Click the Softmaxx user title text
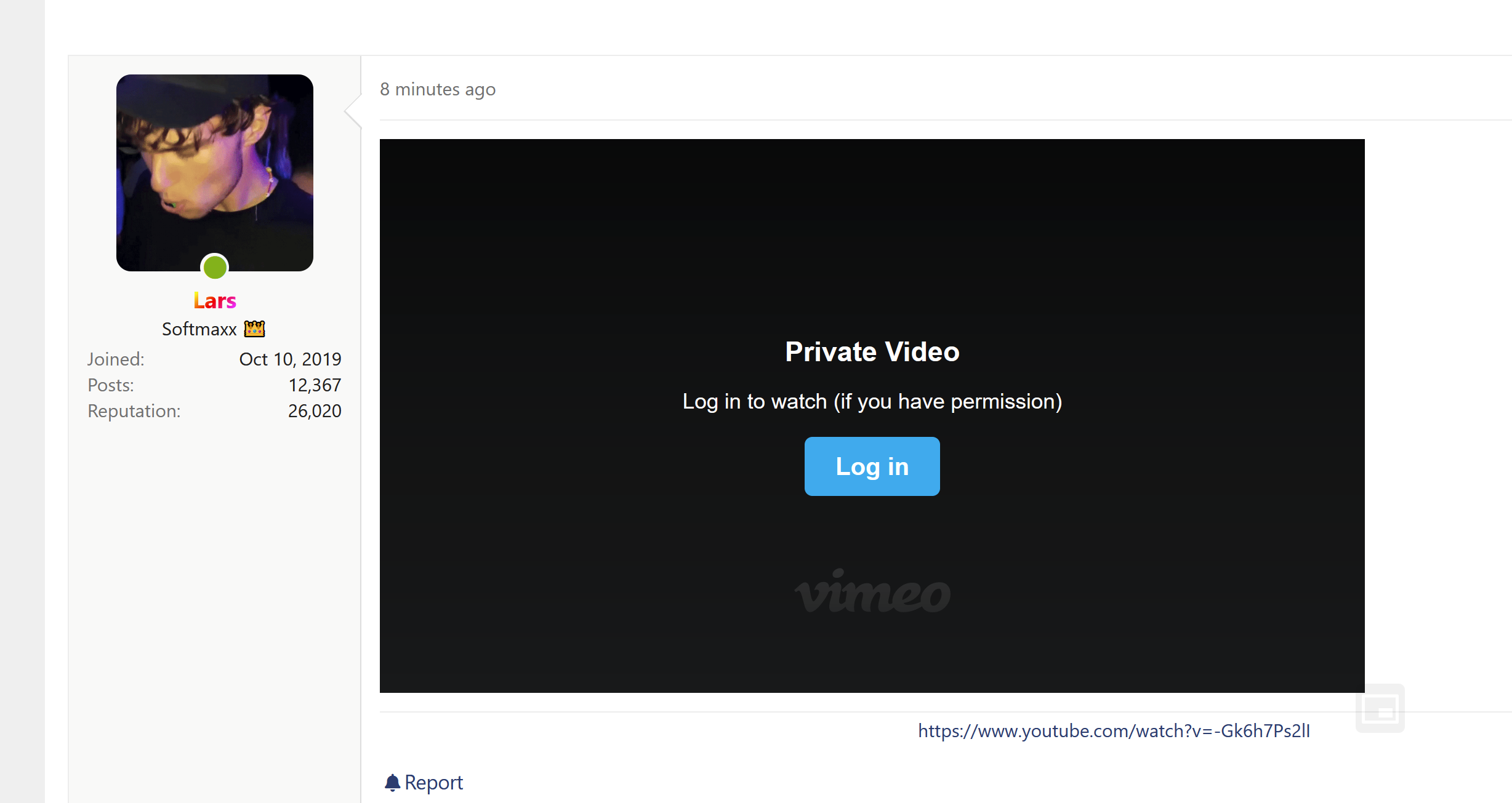 pyautogui.click(x=199, y=329)
